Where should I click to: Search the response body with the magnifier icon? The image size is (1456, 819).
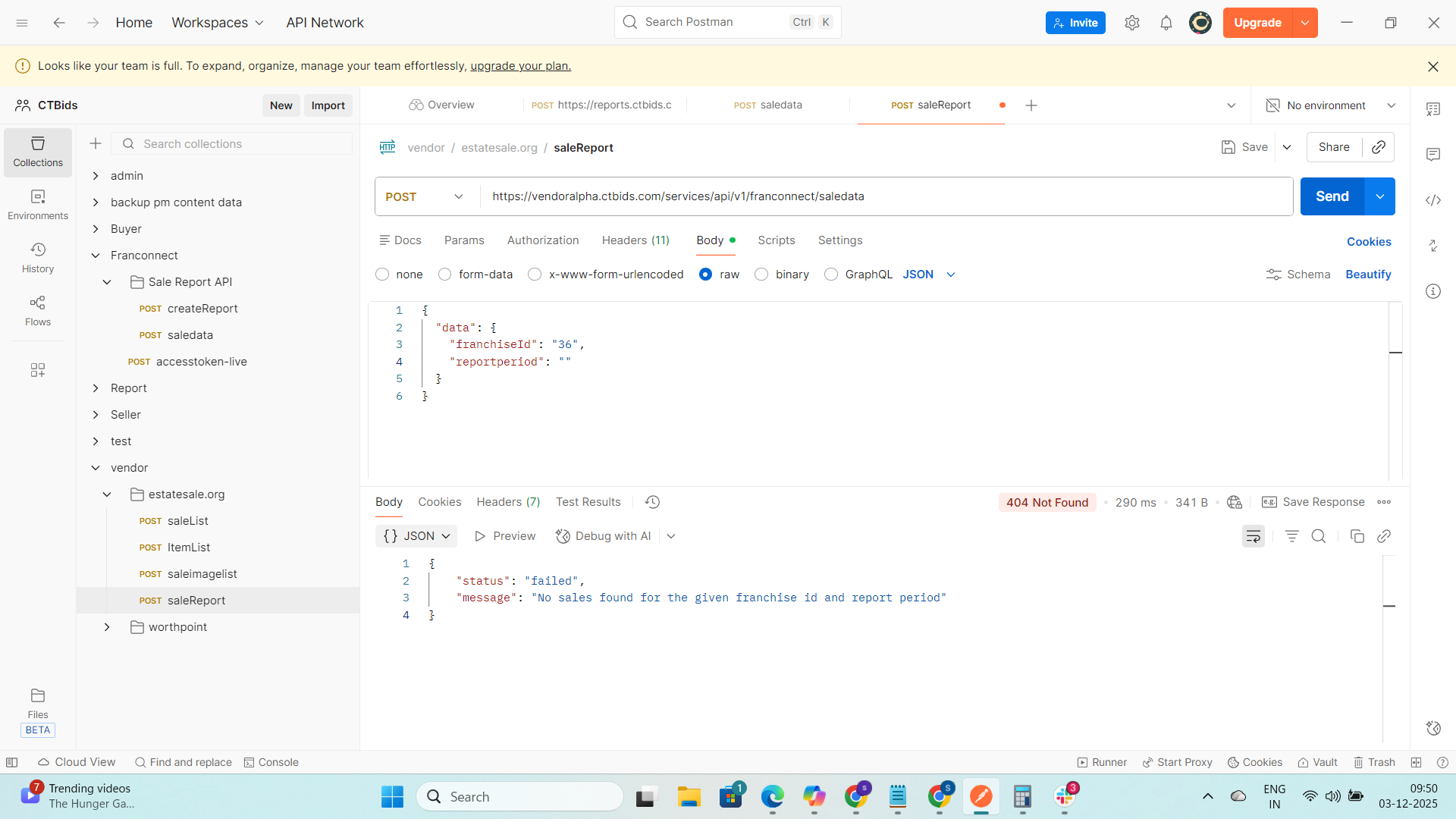(x=1319, y=536)
